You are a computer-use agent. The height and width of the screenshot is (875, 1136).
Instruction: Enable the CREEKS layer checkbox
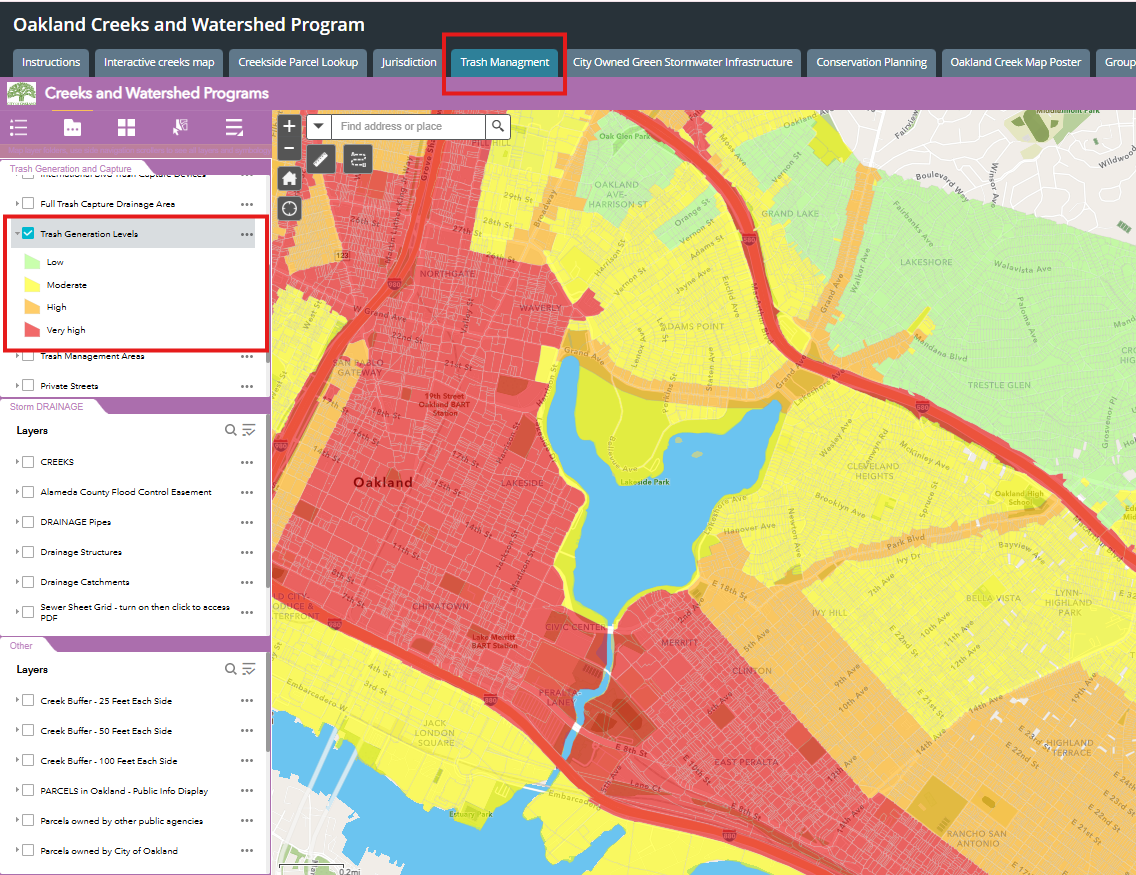[x=28, y=462]
